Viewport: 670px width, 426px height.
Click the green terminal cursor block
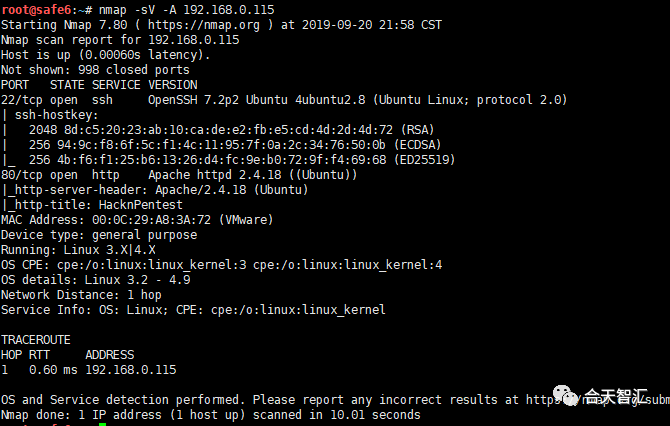tap(102, 424)
